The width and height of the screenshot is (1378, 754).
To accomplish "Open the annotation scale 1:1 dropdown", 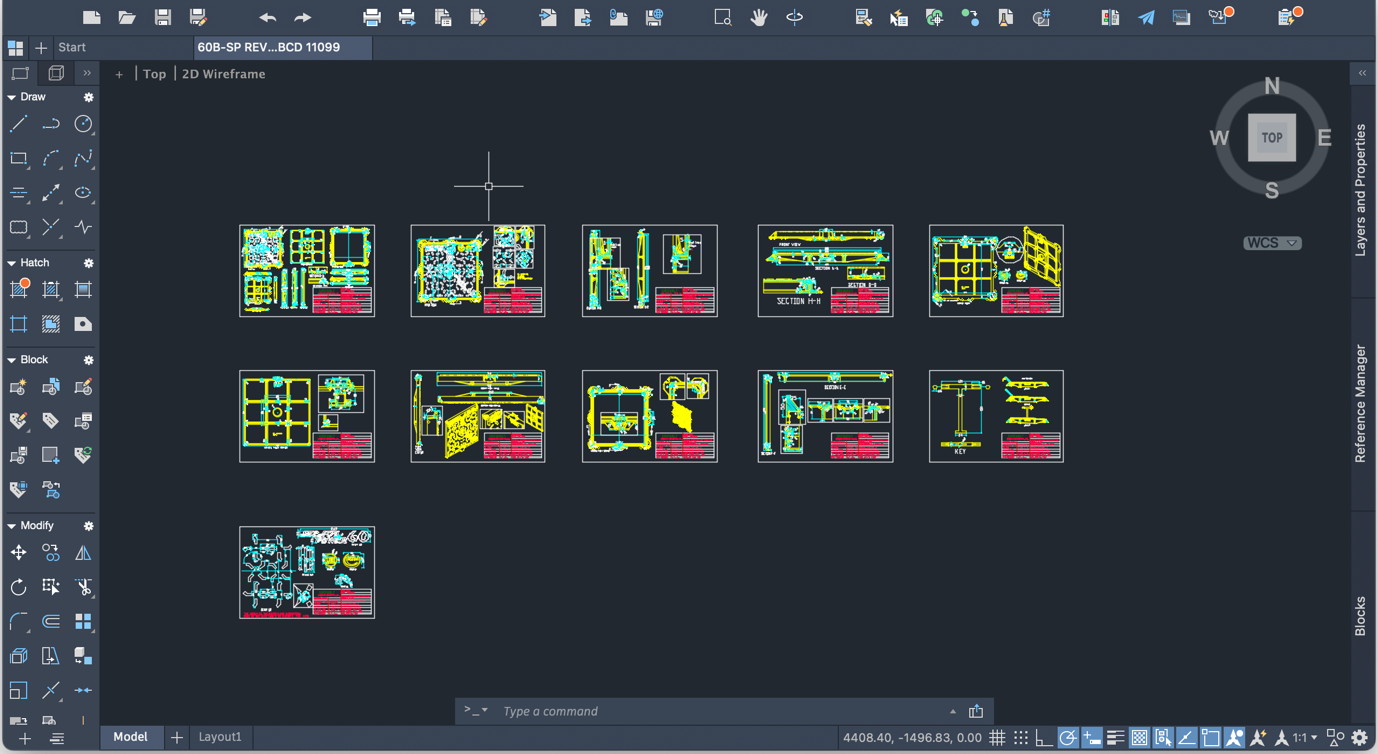I will coord(1305,738).
